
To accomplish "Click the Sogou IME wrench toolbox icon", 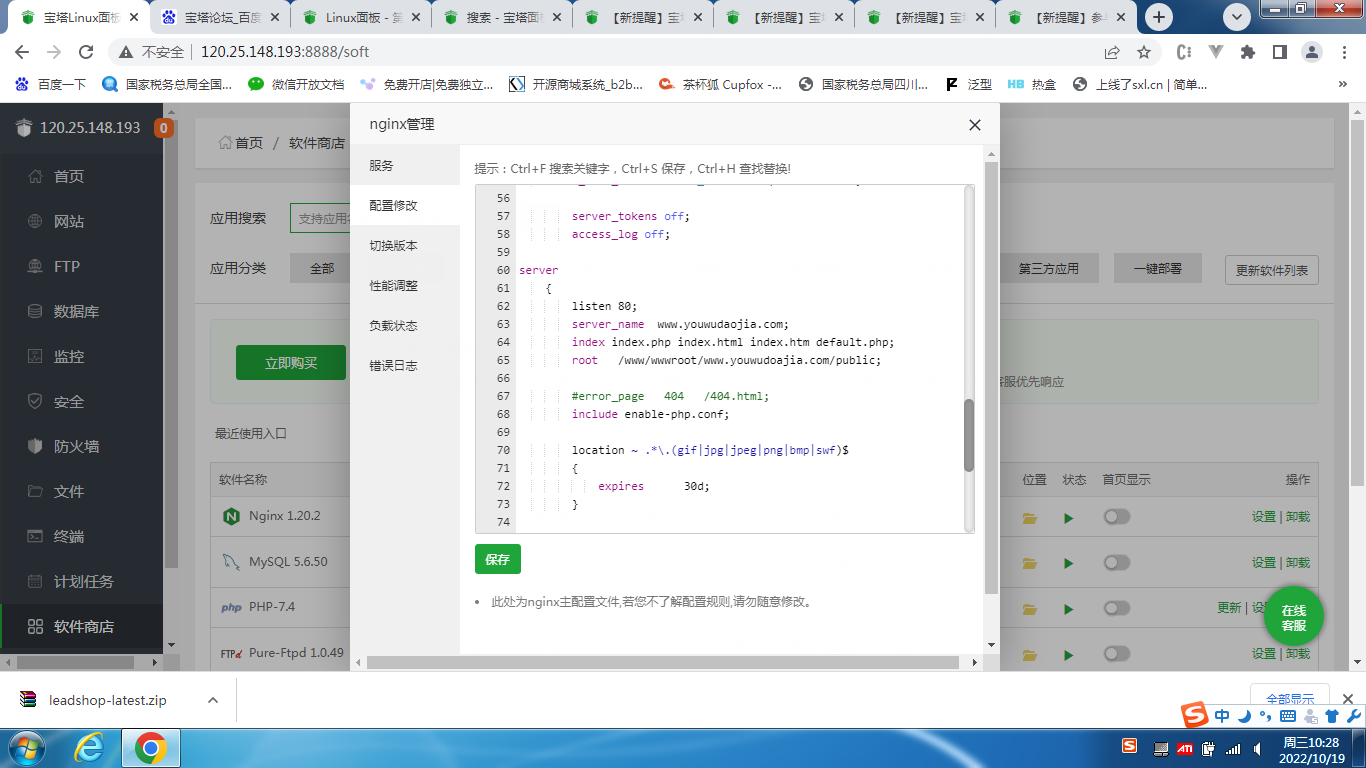I will coord(1353,716).
